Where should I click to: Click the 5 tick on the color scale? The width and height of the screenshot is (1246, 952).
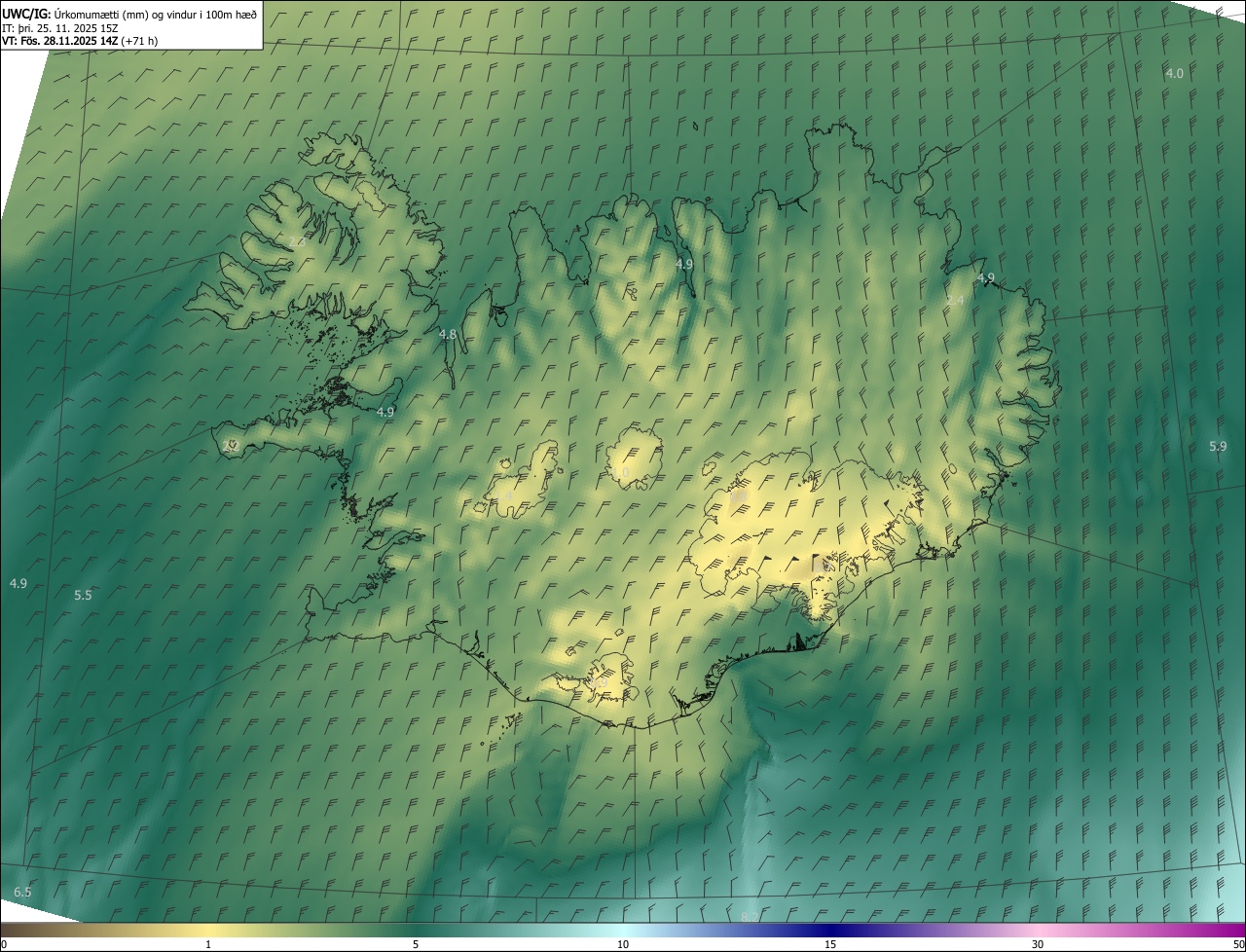click(x=416, y=944)
